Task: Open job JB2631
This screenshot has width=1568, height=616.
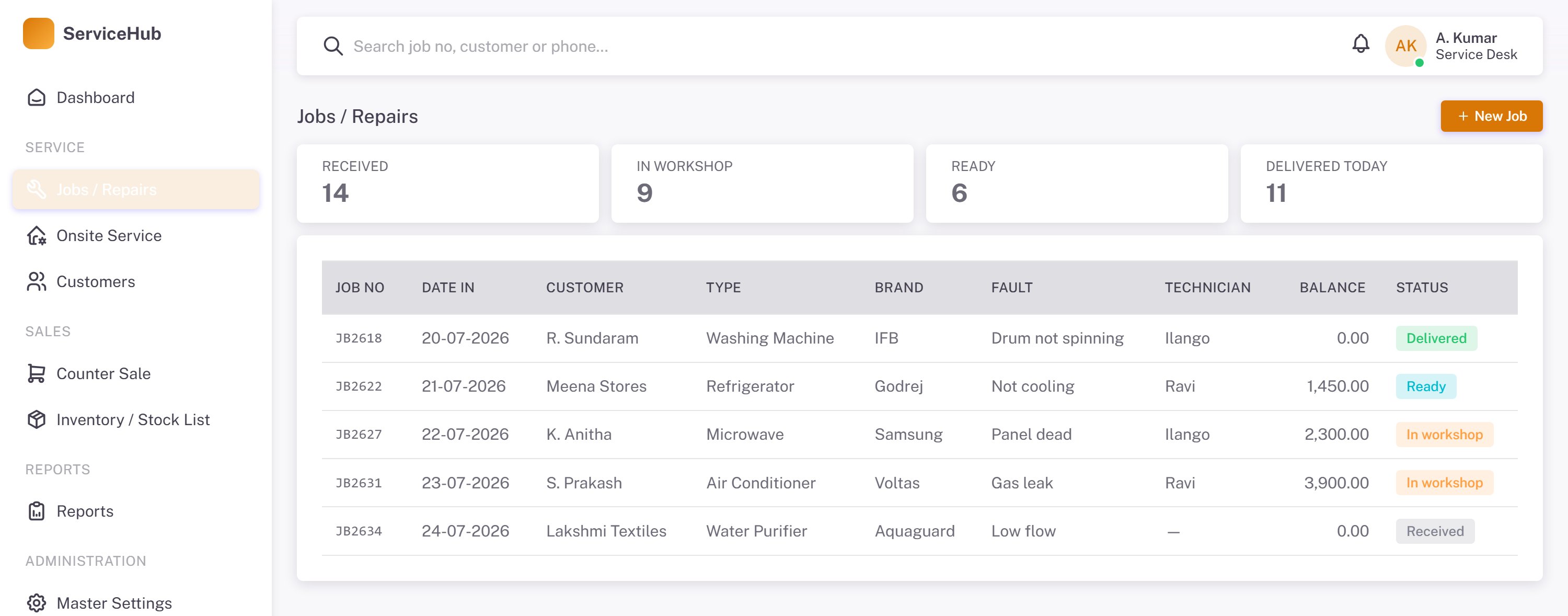Action: (359, 483)
